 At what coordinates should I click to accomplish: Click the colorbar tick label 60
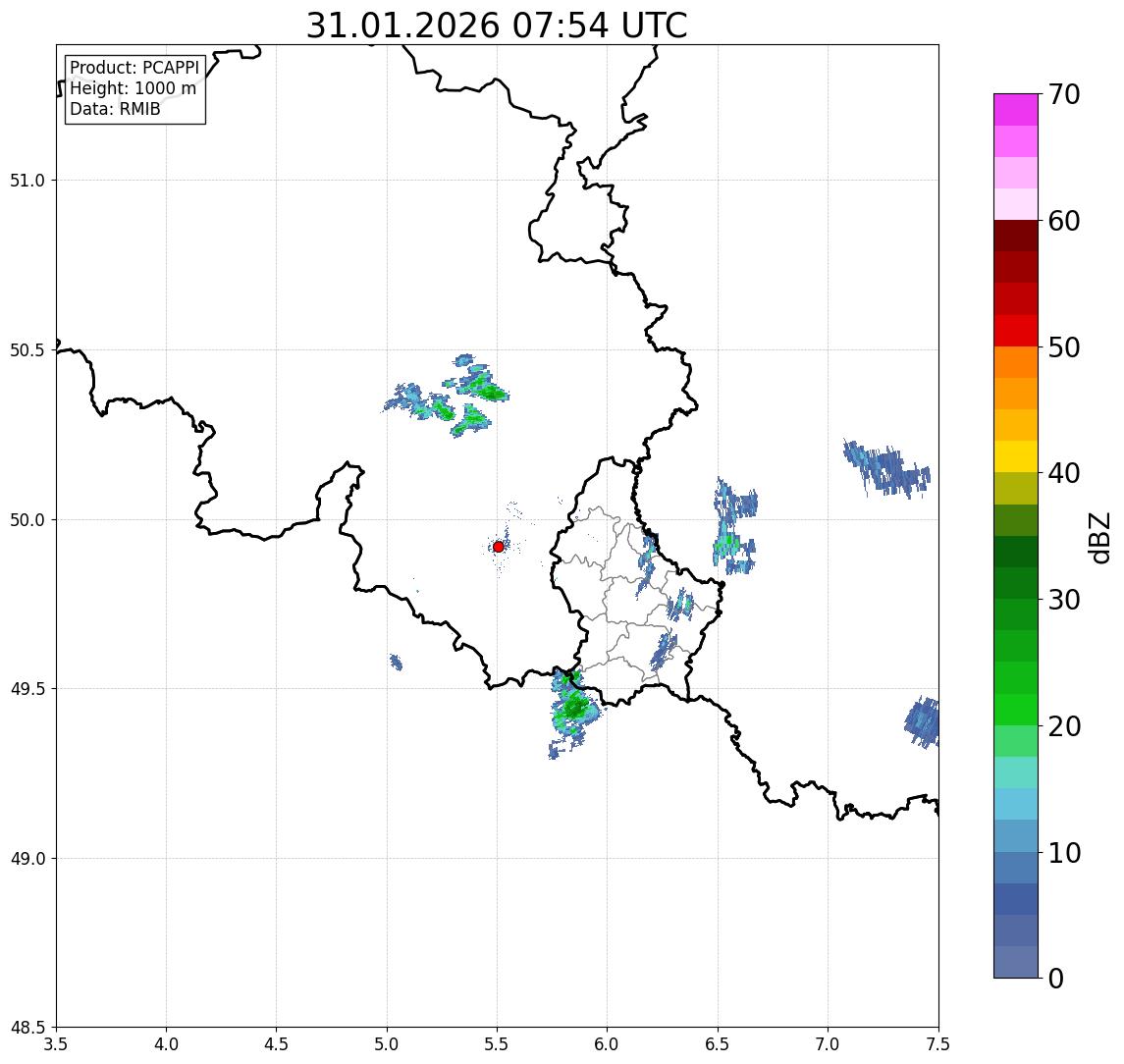pos(1064,221)
